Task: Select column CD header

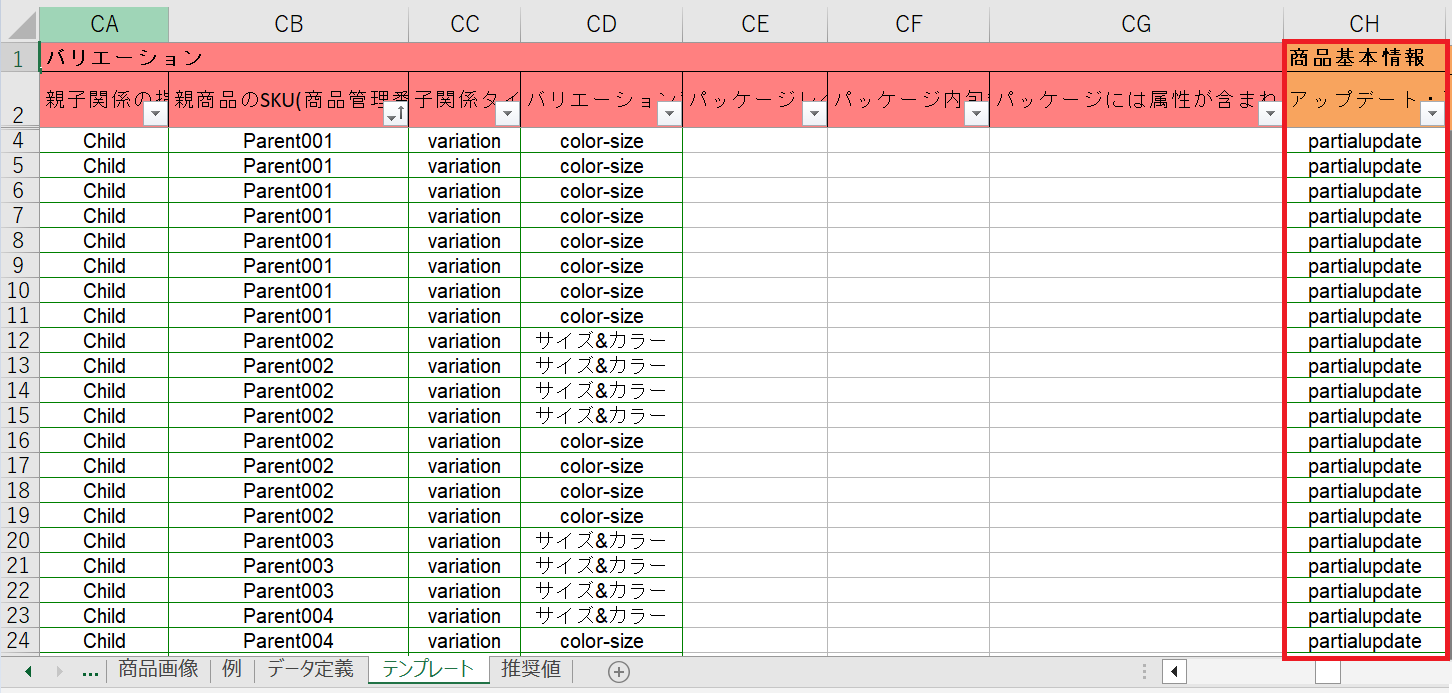Action: click(601, 25)
